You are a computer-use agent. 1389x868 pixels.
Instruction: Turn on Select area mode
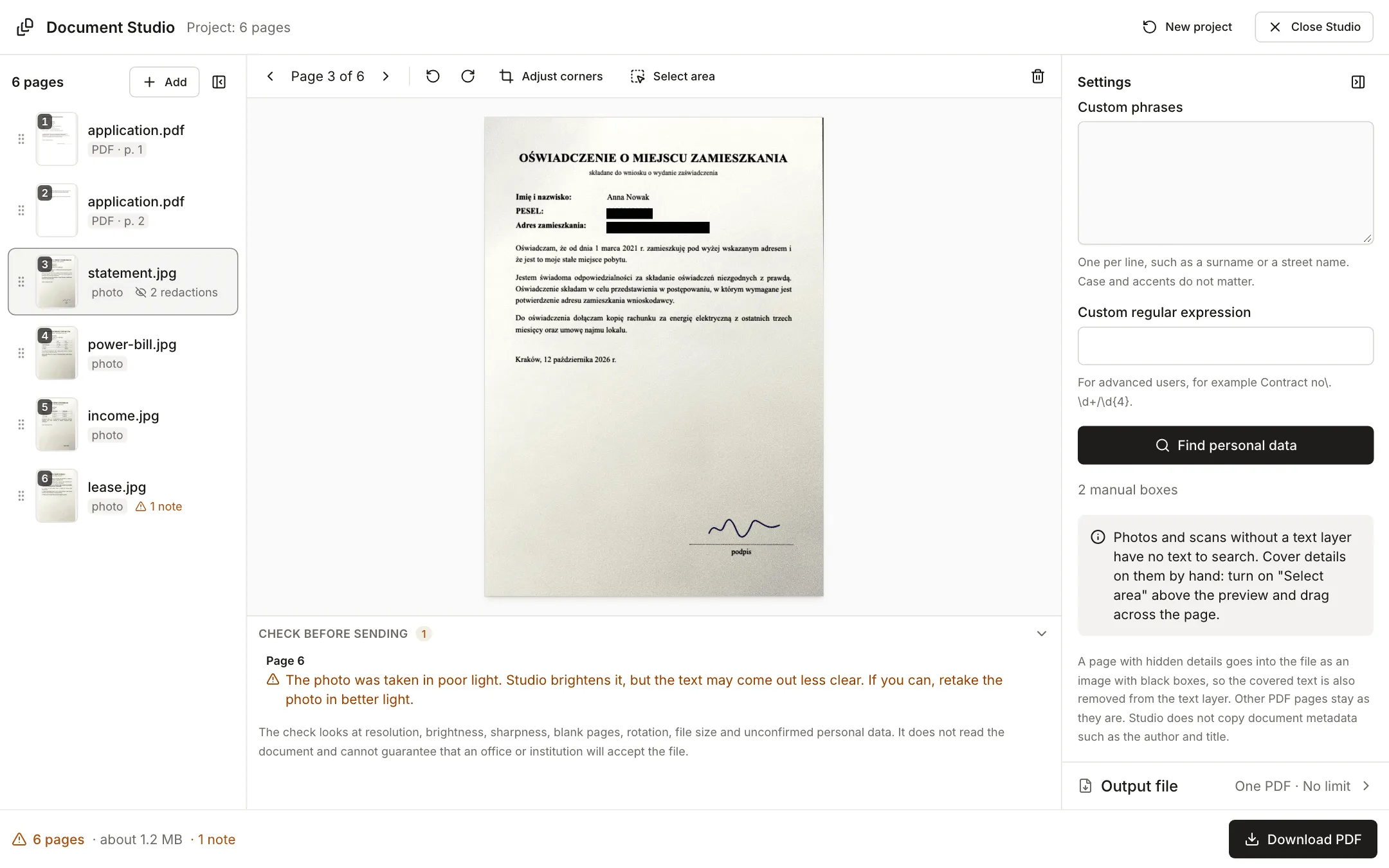point(673,77)
